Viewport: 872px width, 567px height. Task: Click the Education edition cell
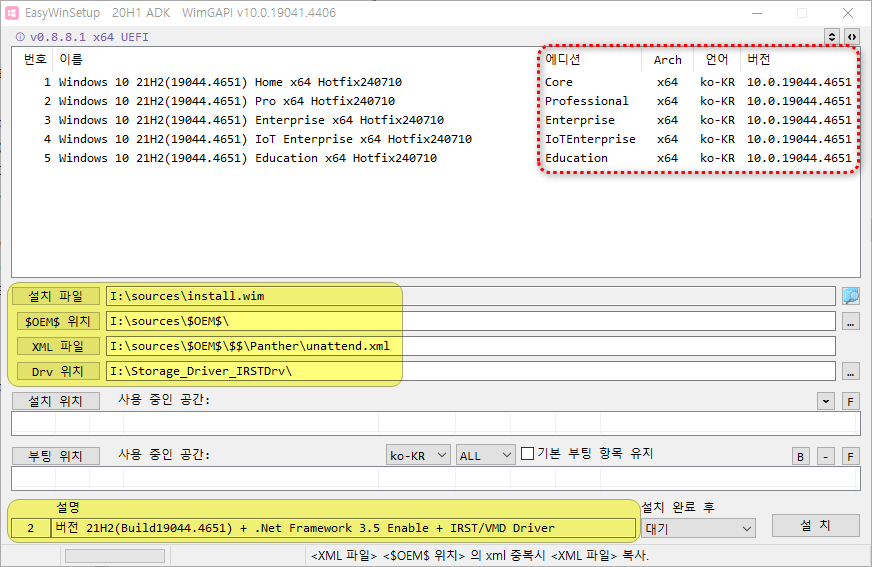coord(576,158)
